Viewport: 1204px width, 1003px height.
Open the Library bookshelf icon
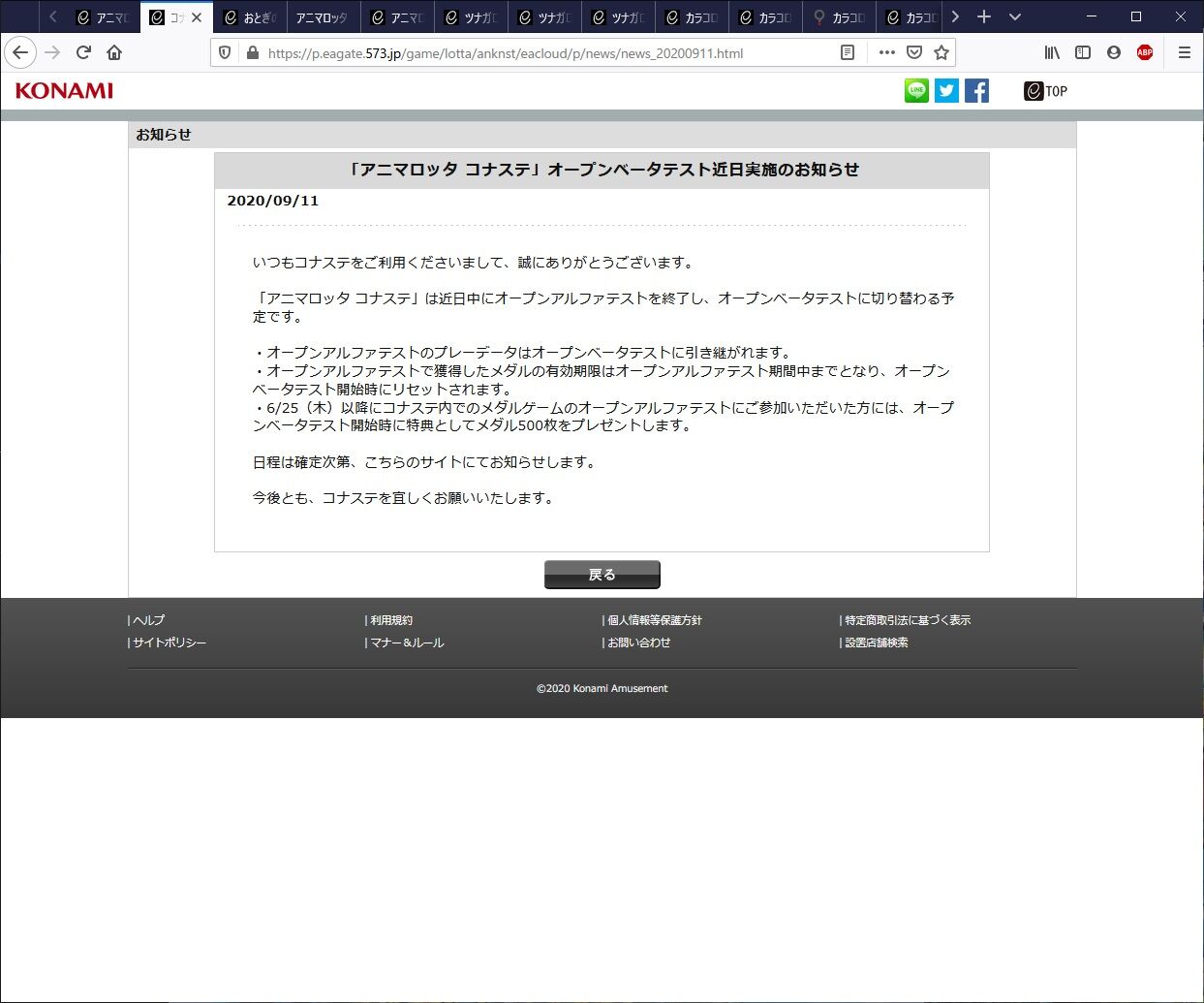(x=1052, y=52)
